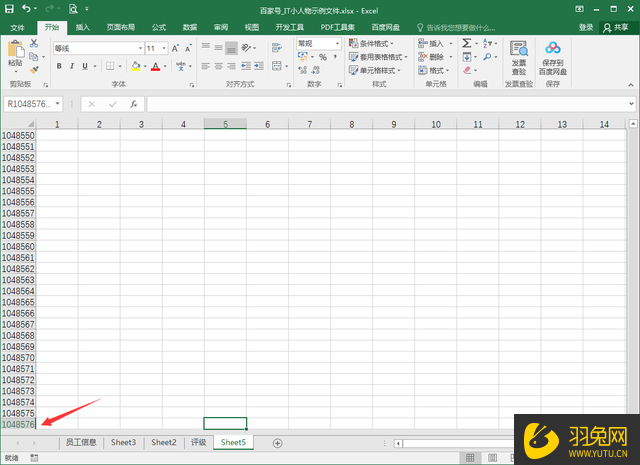Align text to the top
The height and width of the screenshot is (465, 640).
point(206,48)
